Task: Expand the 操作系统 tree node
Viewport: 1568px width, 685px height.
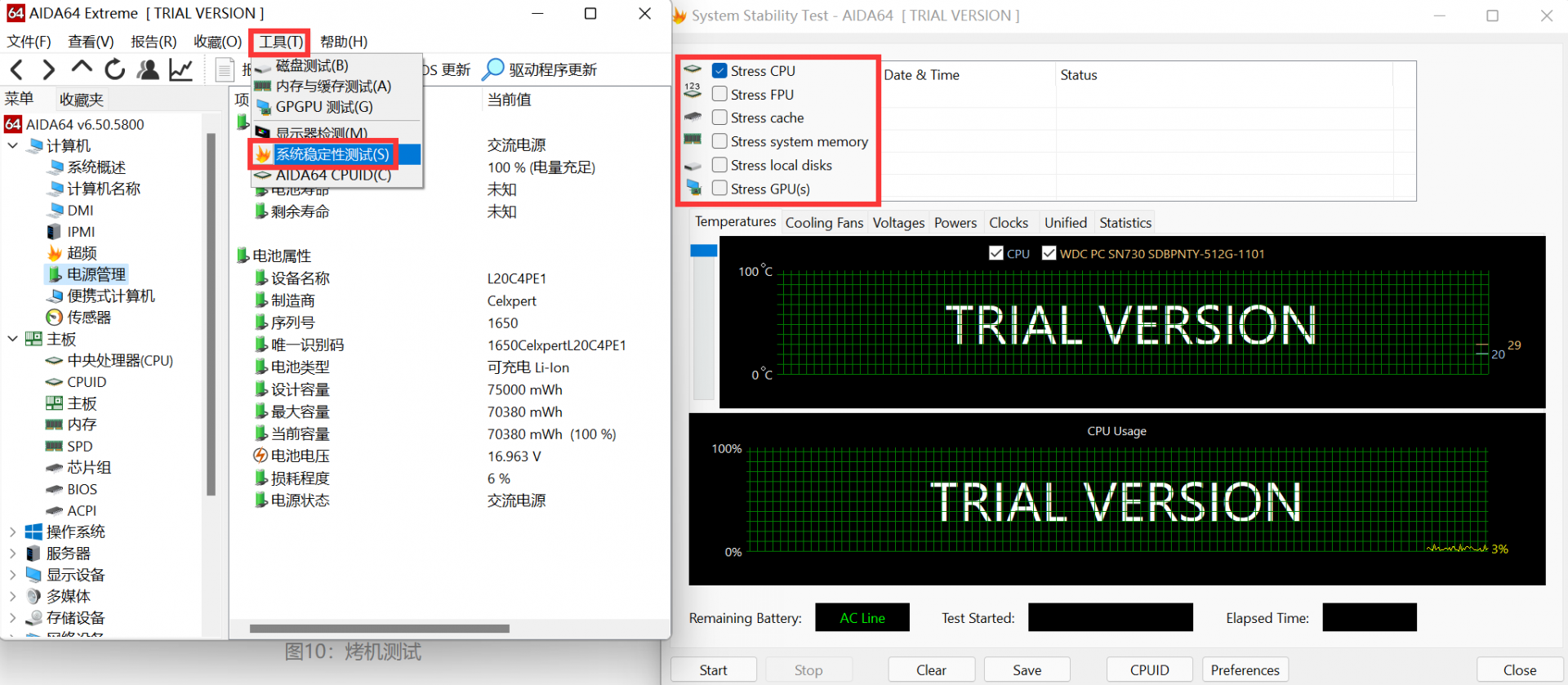Action: tap(13, 532)
